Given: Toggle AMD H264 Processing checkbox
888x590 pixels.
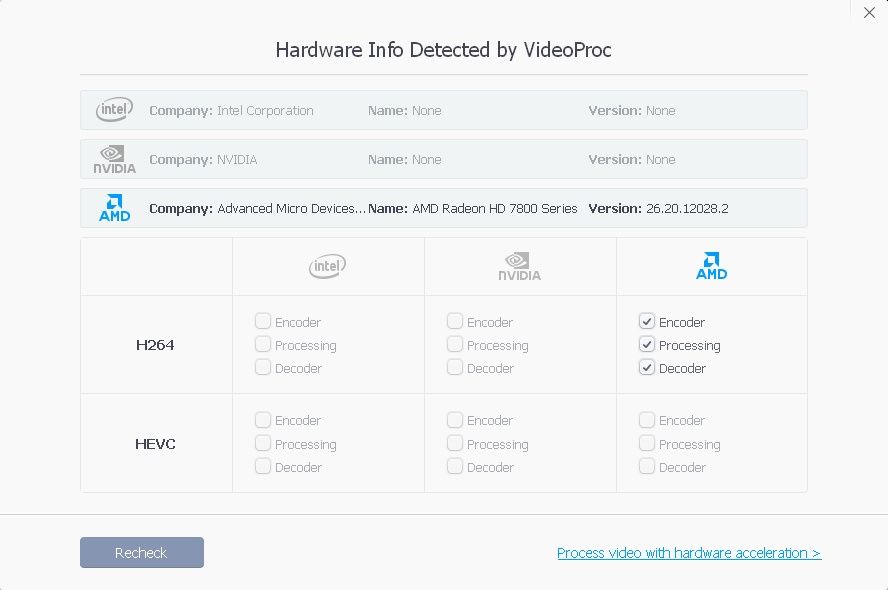Looking at the screenshot, I should [647, 344].
